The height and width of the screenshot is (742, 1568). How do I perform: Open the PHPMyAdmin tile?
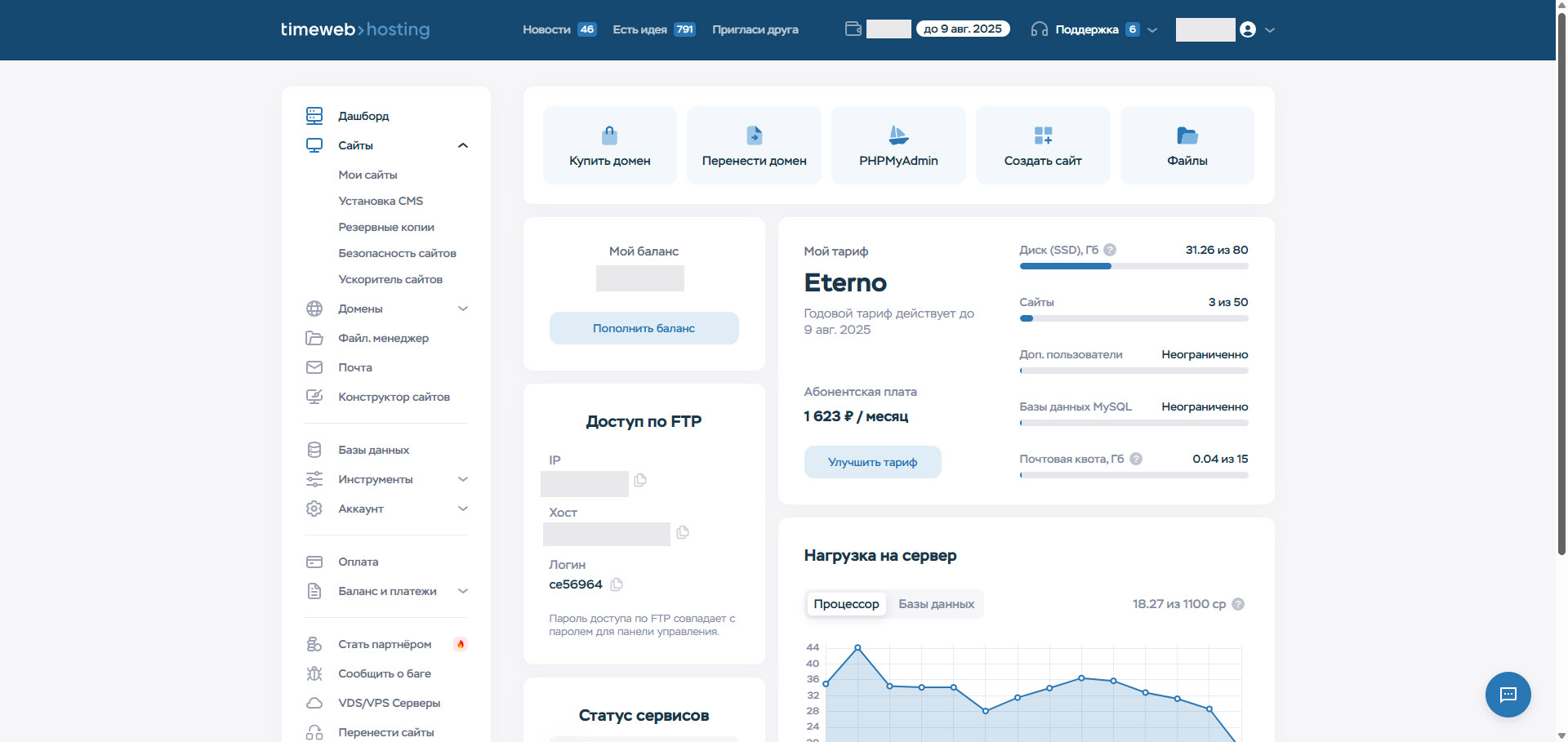tap(898, 145)
